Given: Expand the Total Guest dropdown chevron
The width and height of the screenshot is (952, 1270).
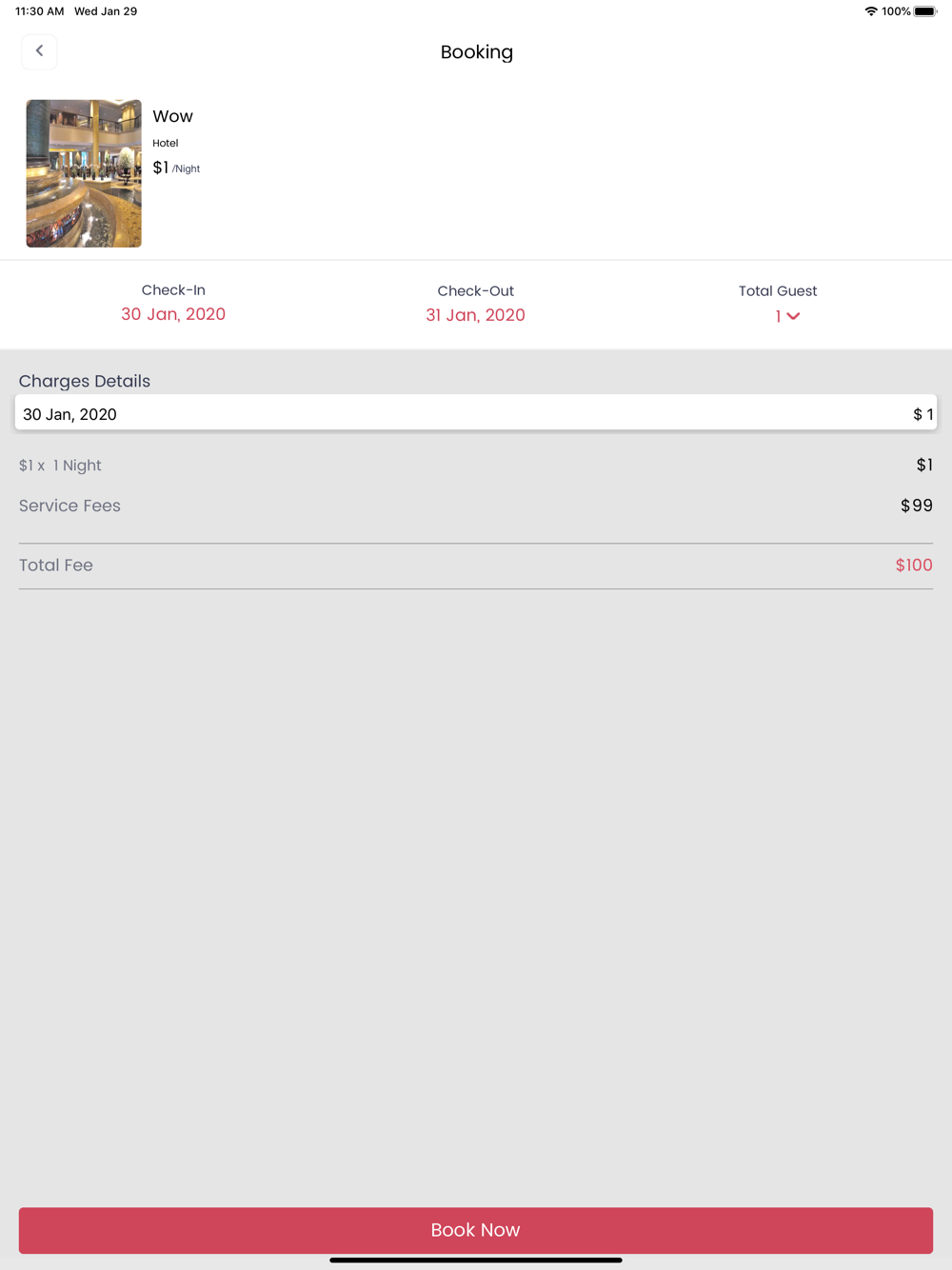Looking at the screenshot, I should click(x=794, y=316).
